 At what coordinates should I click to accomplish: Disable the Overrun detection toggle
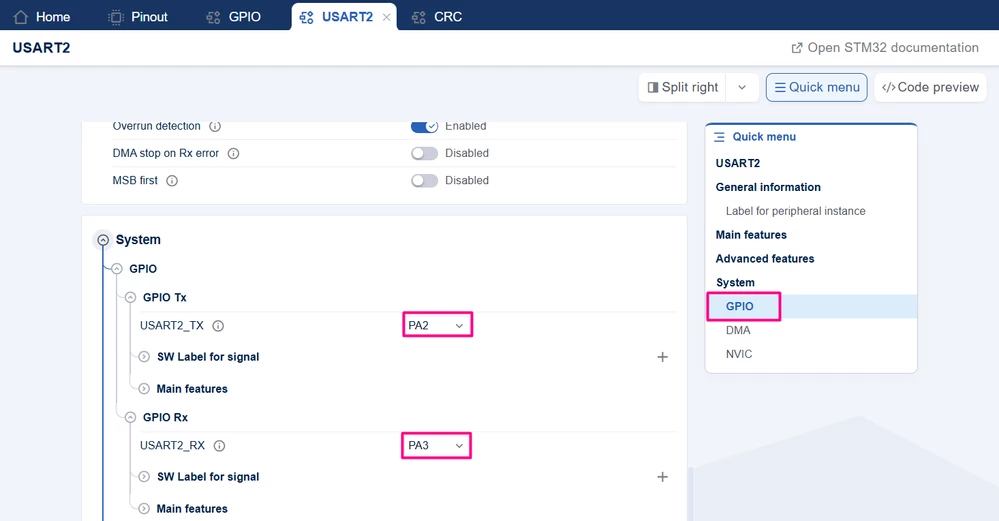(x=424, y=126)
